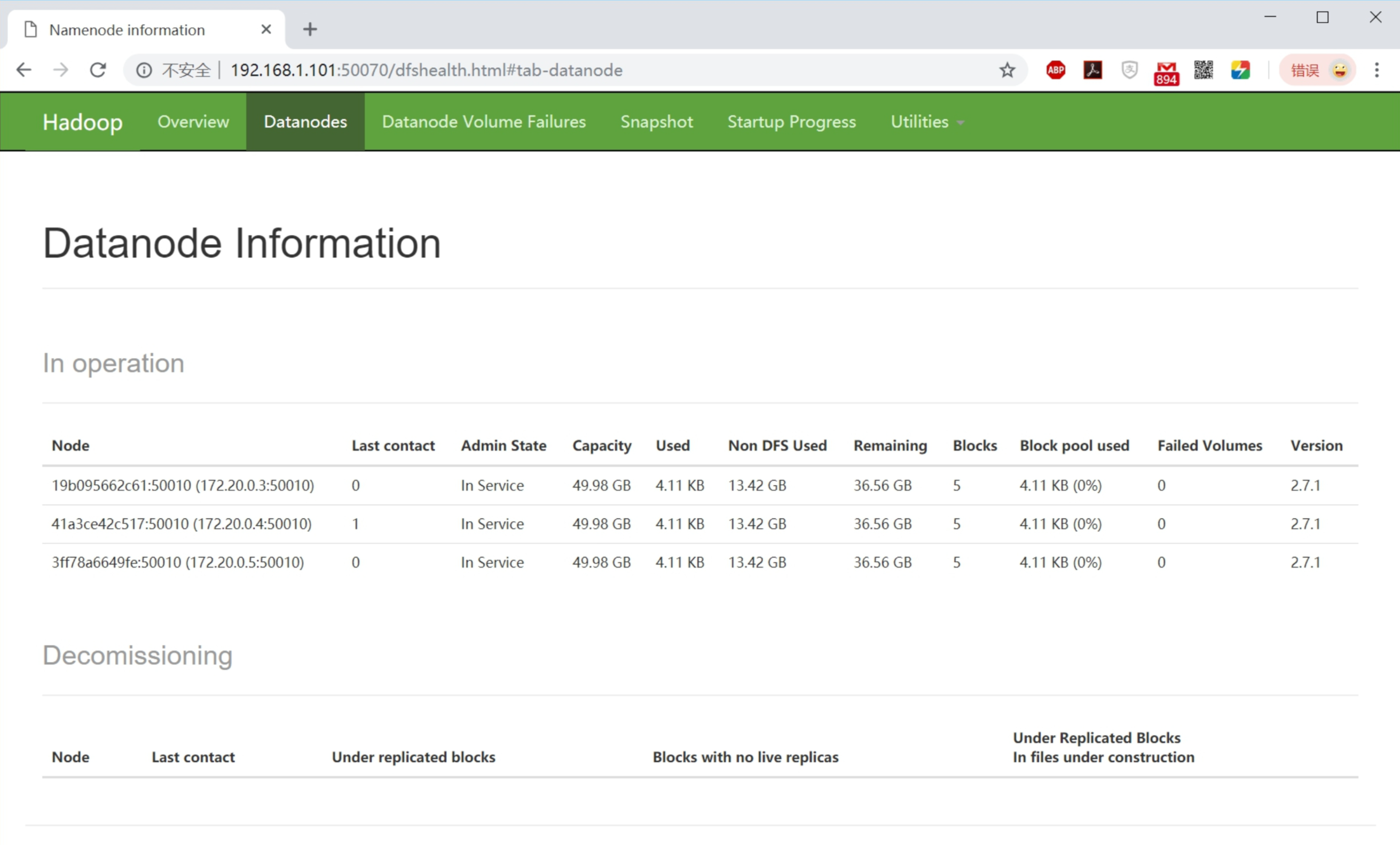The width and height of the screenshot is (1400, 845).
Task: Click the site information not-secure icon
Action: [x=144, y=70]
